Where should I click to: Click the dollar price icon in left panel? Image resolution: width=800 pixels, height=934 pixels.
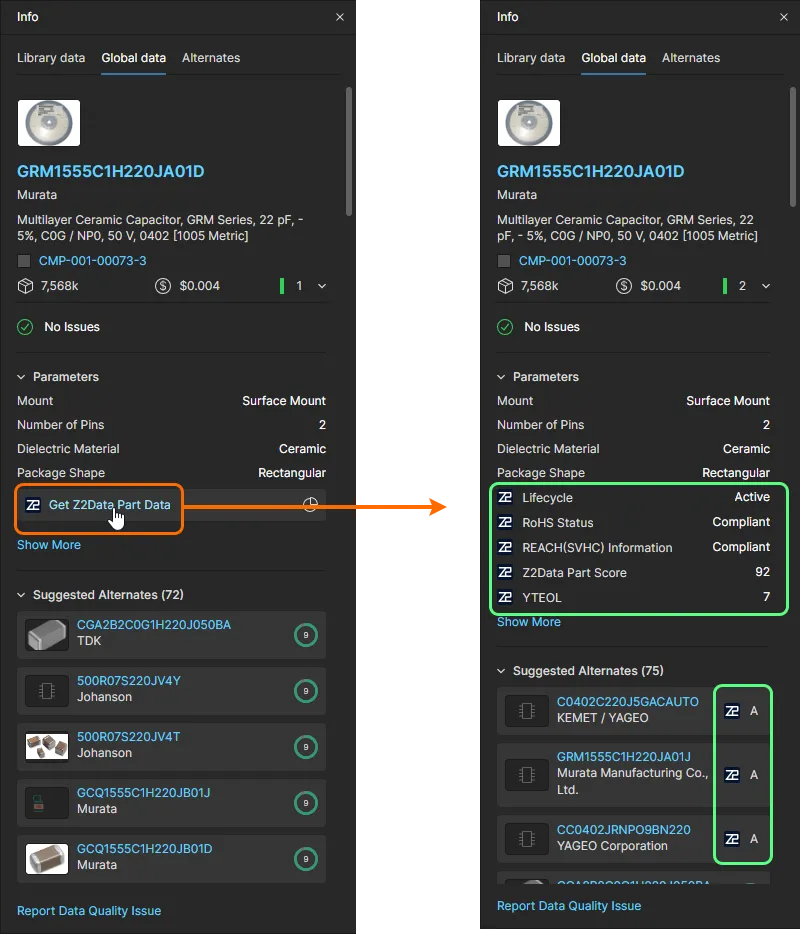point(163,286)
